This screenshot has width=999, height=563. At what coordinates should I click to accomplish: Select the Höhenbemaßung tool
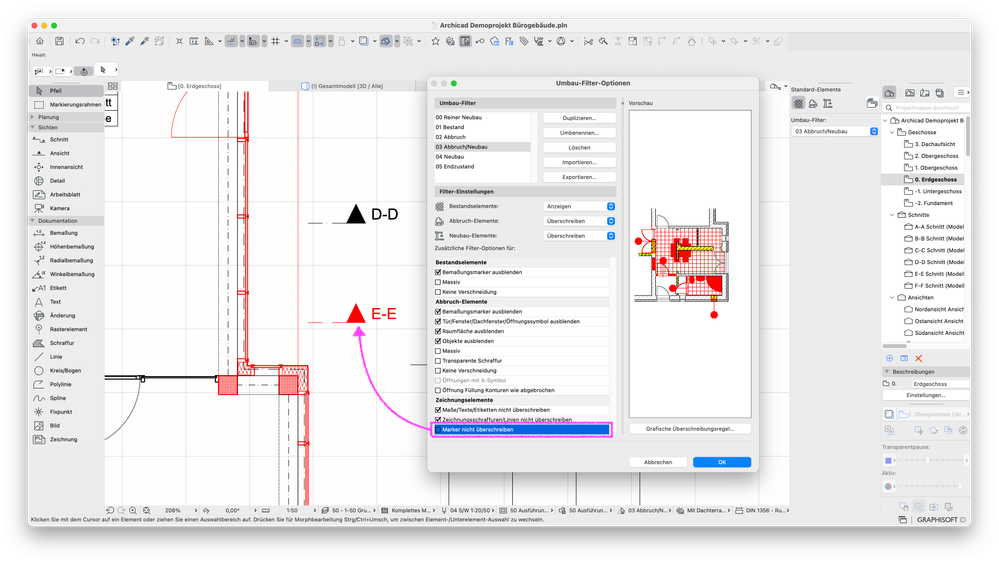click(66, 246)
